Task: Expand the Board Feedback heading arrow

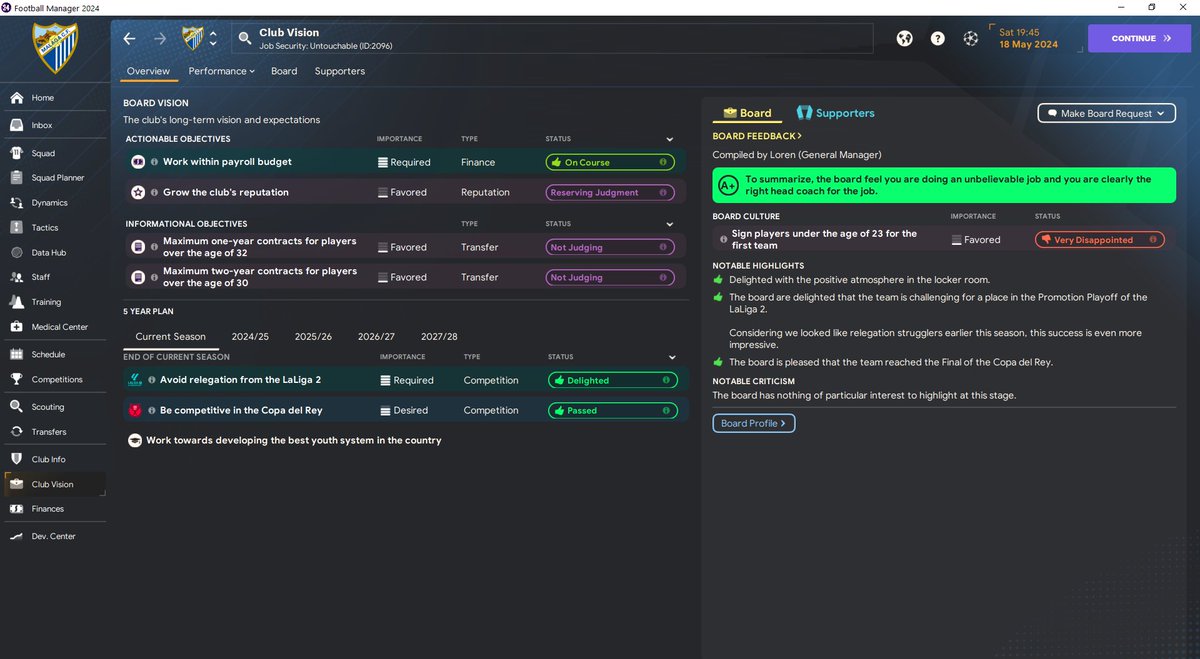Action: pos(799,136)
